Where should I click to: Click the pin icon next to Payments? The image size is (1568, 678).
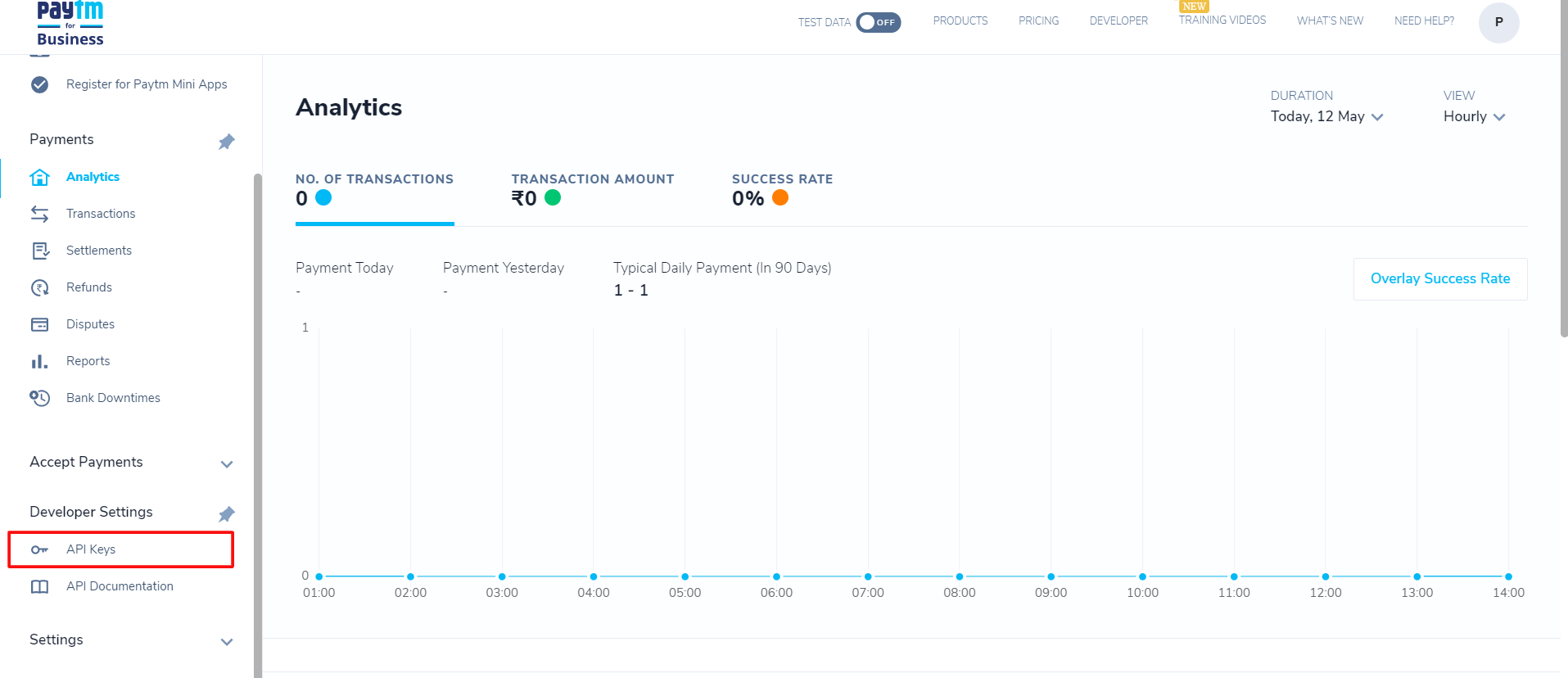click(227, 142)
